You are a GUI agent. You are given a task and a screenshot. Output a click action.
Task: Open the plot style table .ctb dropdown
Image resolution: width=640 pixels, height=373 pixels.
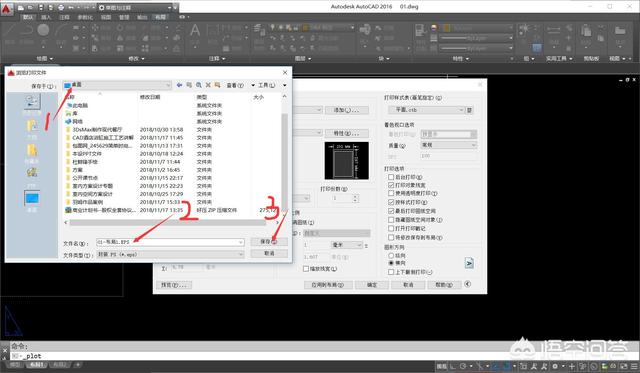[427, 110]
